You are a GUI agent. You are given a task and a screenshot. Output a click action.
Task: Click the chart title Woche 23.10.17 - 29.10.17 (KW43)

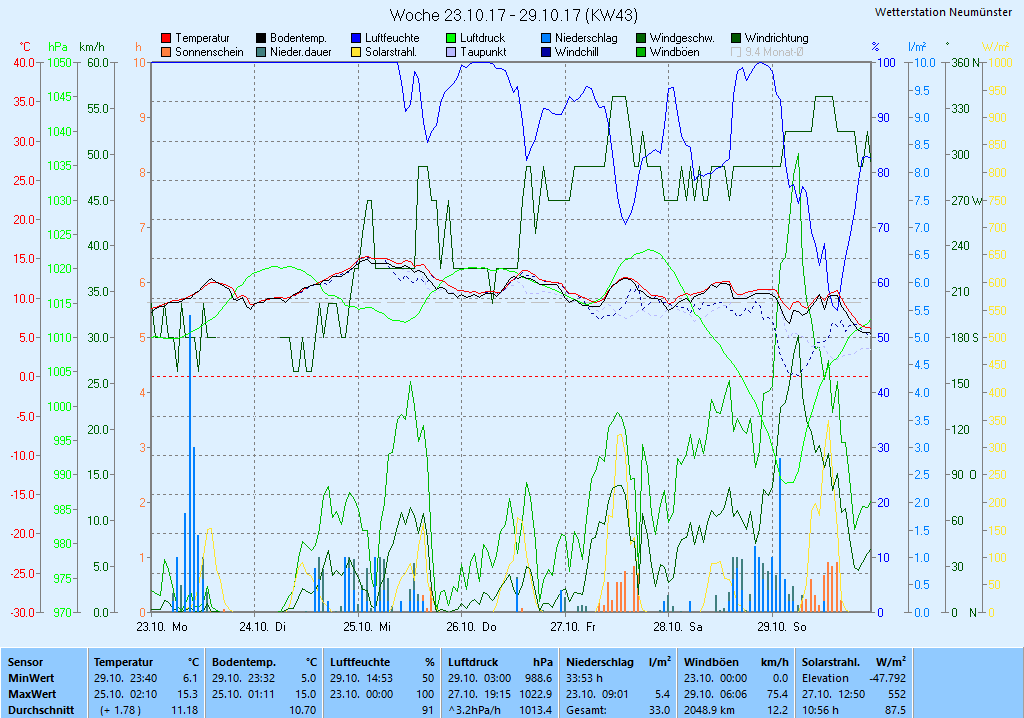(x=514, y=15)
